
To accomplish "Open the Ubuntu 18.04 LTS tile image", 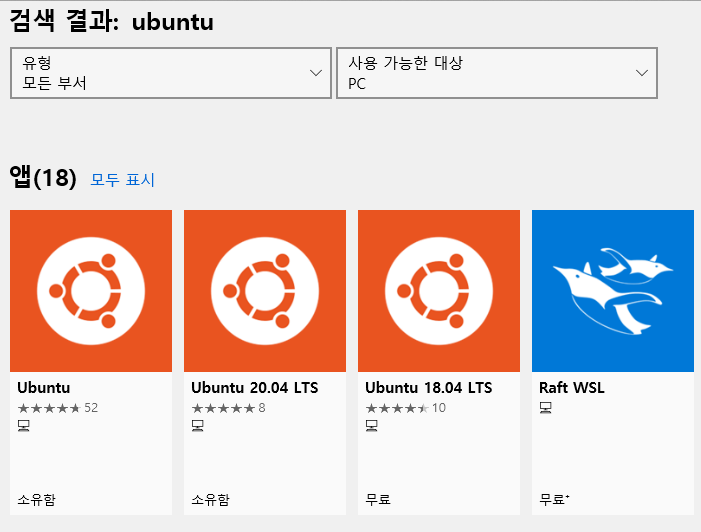I will coord(439,291).
